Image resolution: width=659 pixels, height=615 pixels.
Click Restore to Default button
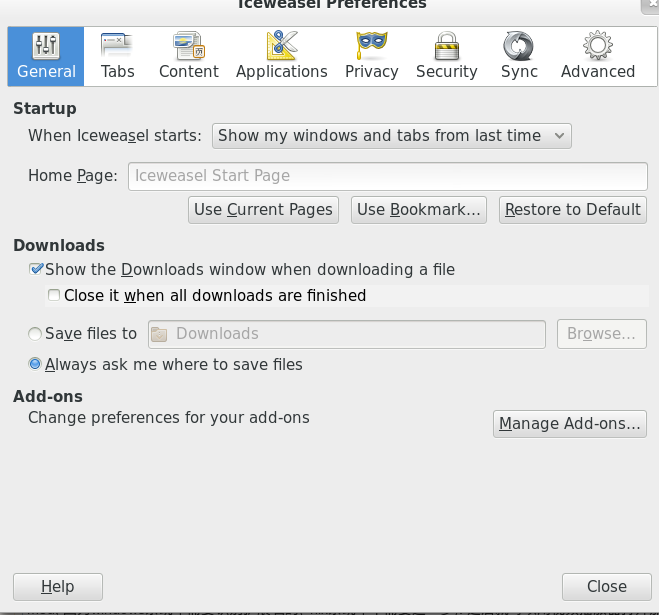[573, 210]
